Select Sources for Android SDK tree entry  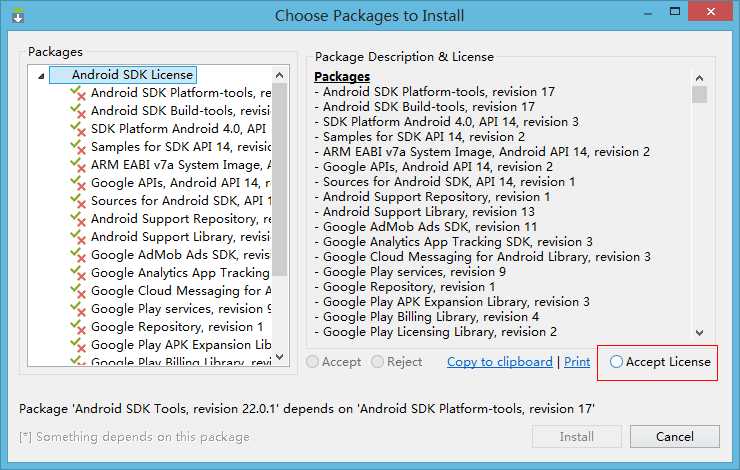(x=181, y=201)
